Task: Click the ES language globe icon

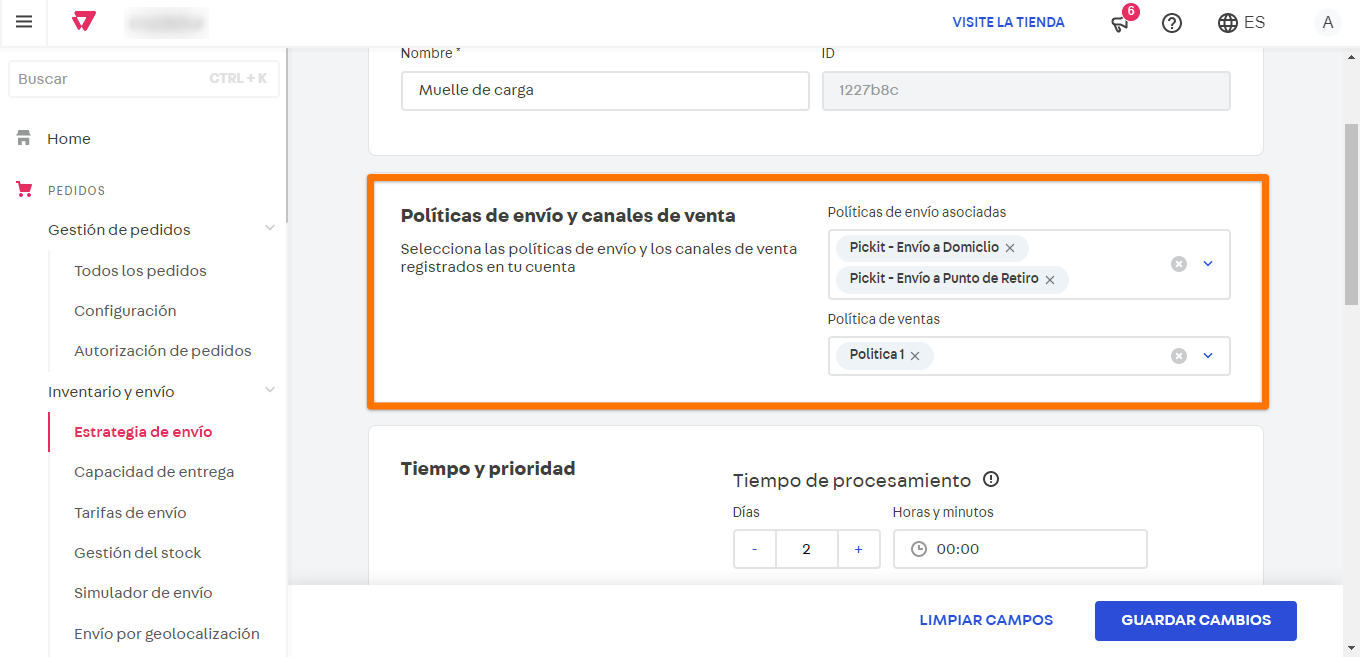Action: pyautogui.click(x=1226, y=22)
